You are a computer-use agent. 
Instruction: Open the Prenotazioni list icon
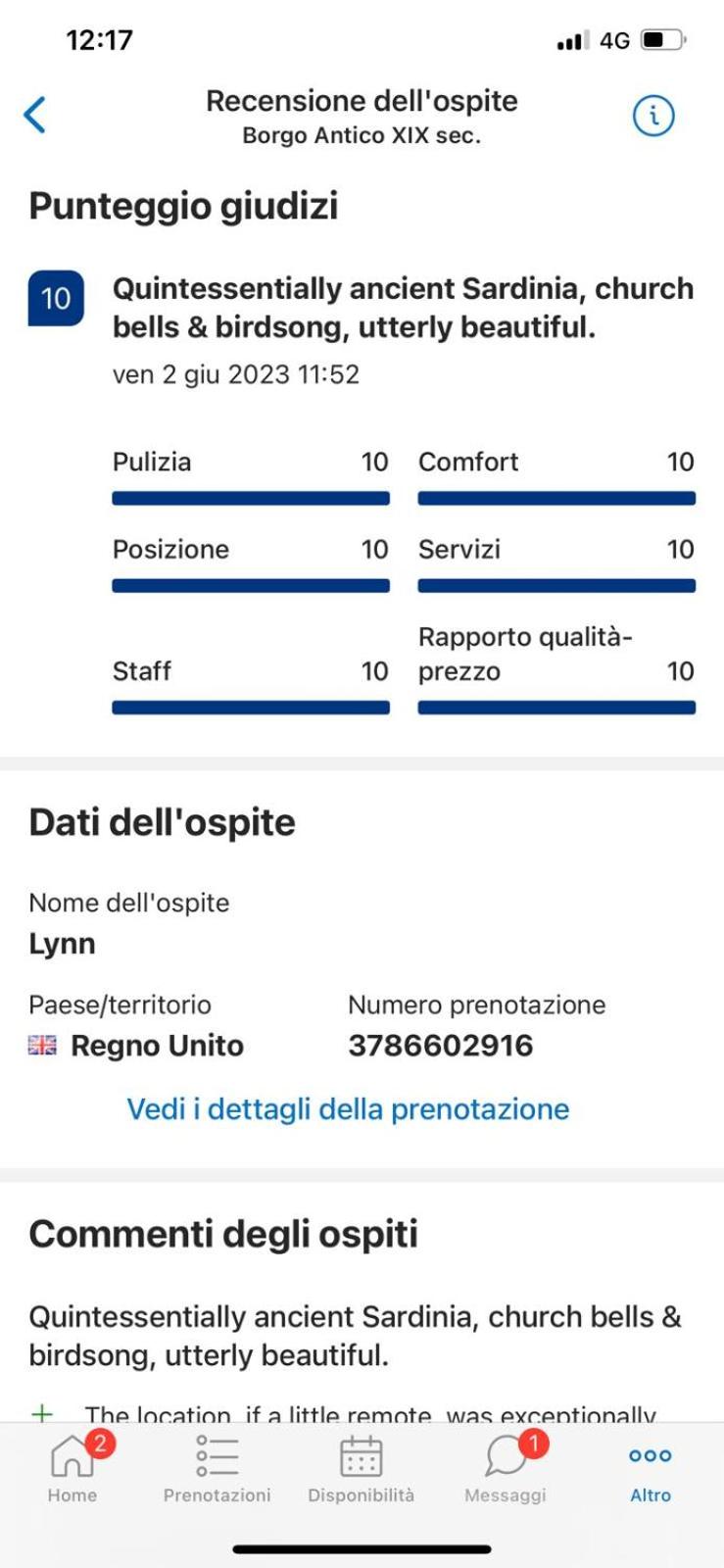pos(217,1456)
